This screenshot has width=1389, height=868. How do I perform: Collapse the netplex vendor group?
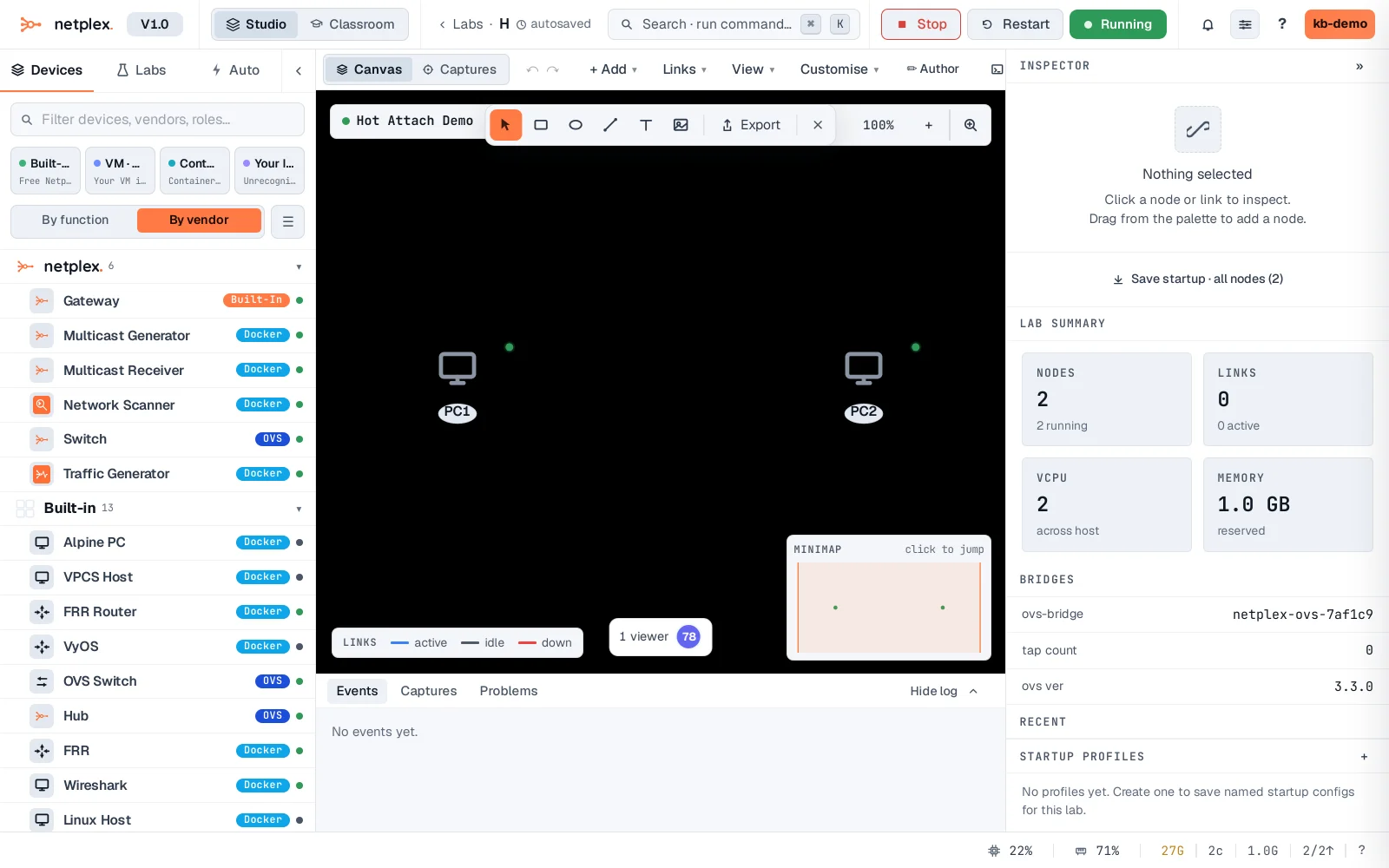pos(299,267)
